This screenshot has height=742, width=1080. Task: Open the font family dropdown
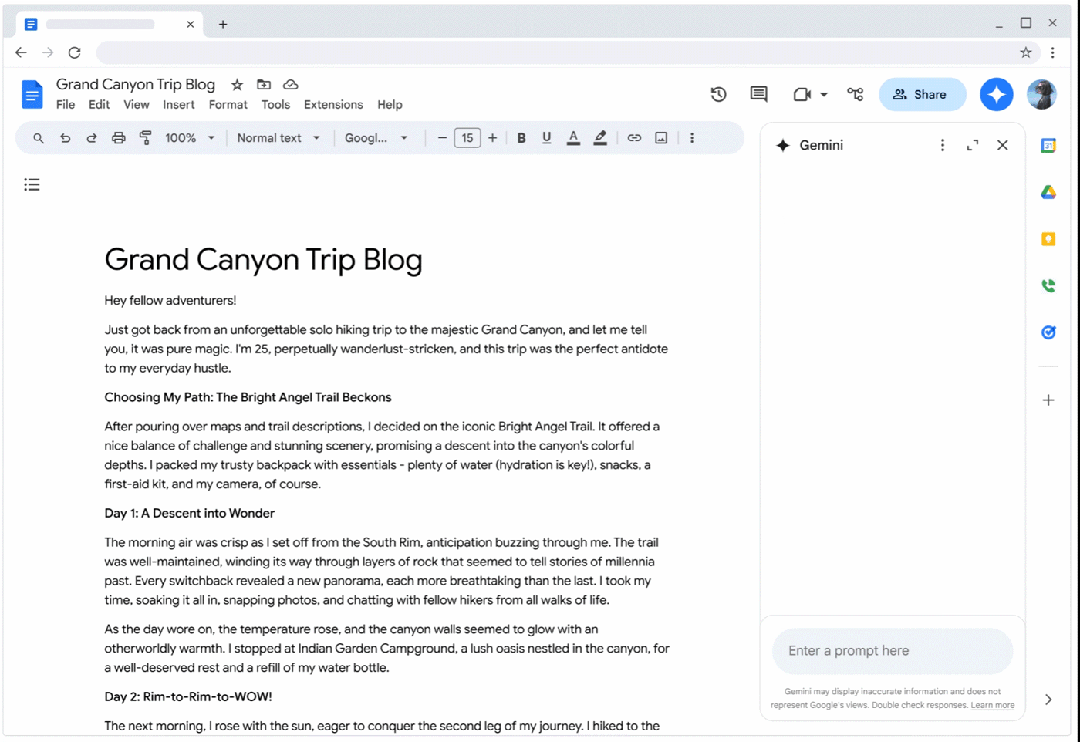coord(376,138)
